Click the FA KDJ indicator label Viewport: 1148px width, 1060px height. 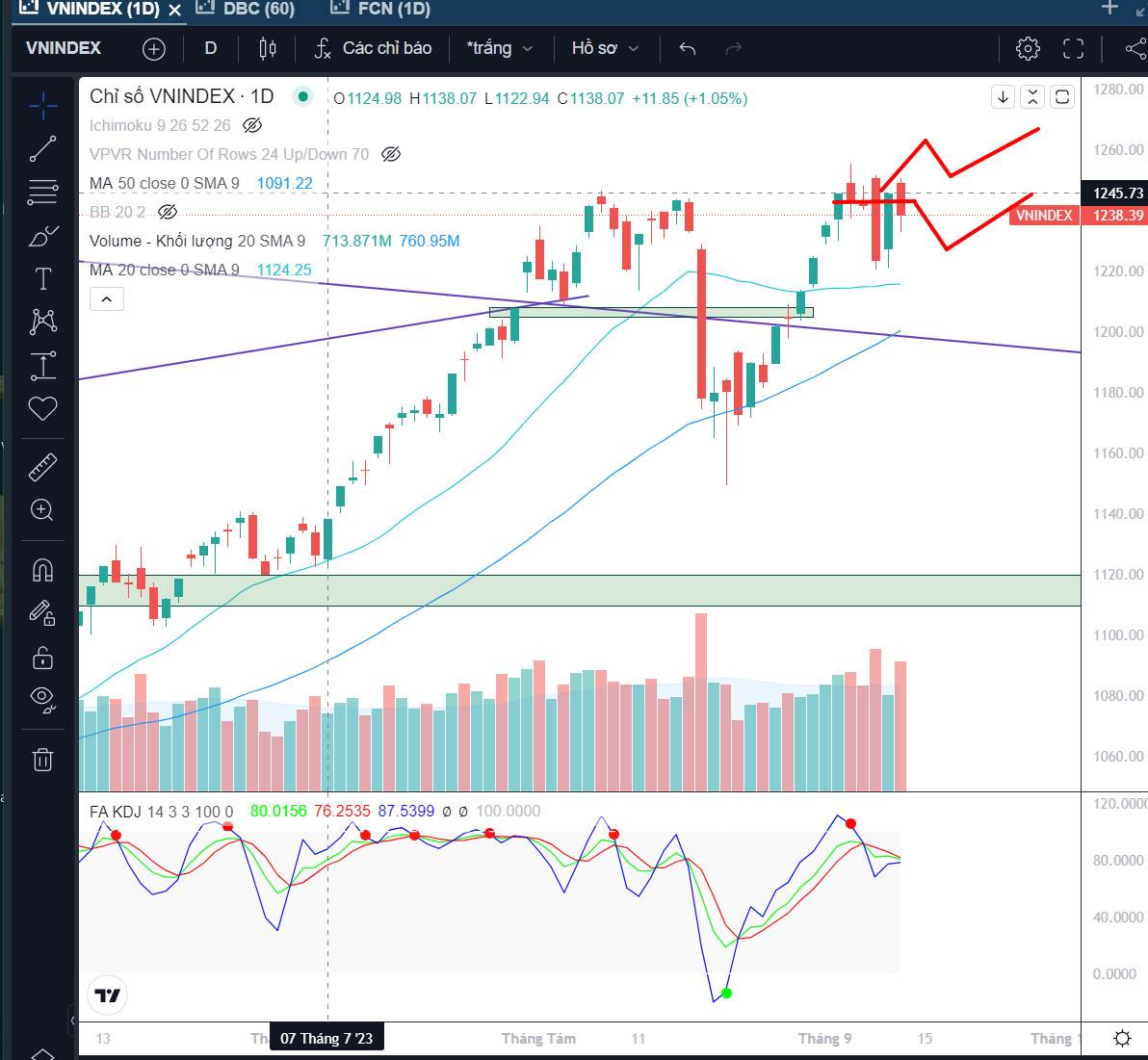[x=161, y=811]
